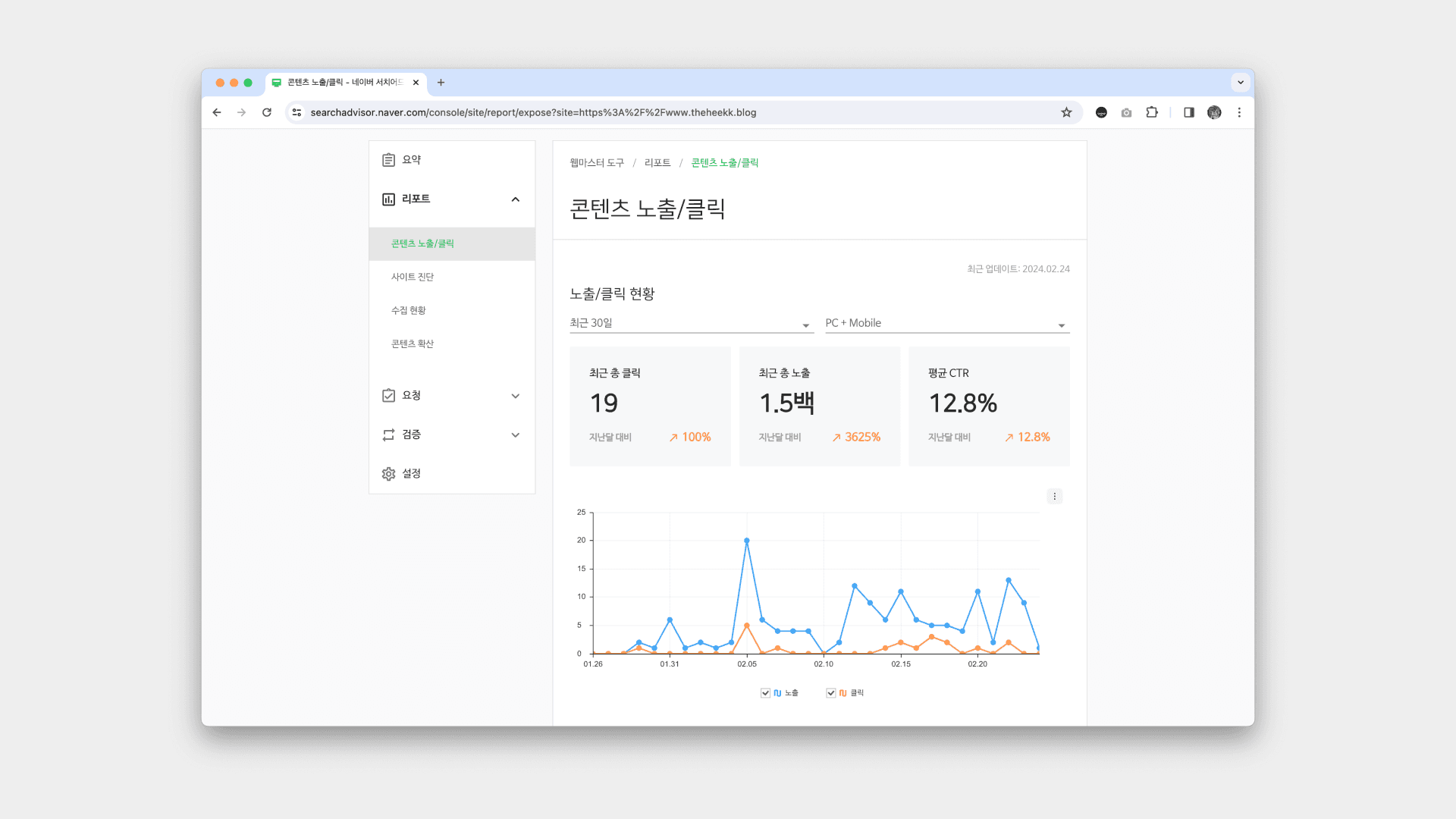Uncheck the 노출 legend checkbox

765,692
